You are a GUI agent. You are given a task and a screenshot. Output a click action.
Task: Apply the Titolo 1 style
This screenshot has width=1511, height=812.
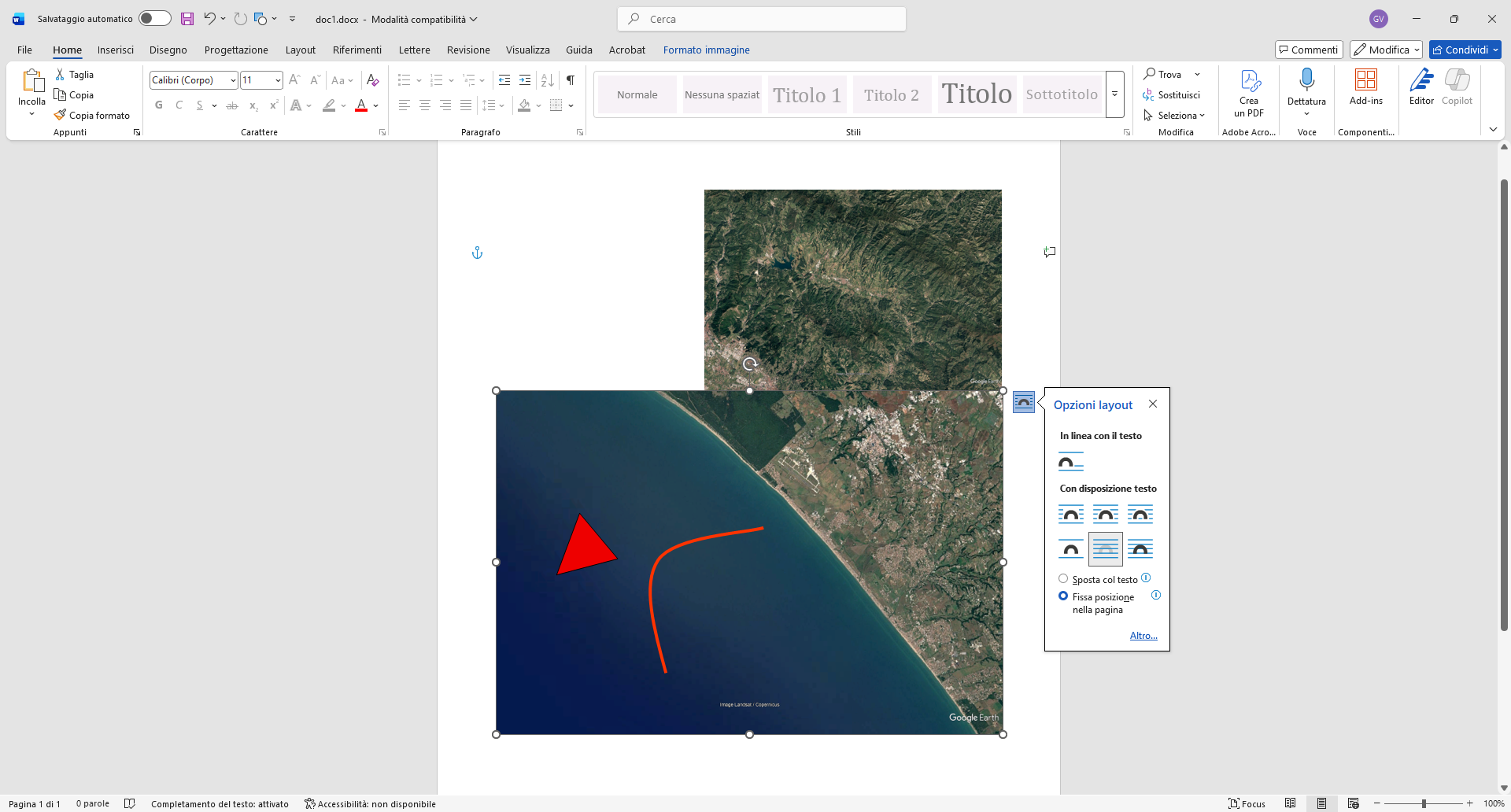tap(807, 94)
